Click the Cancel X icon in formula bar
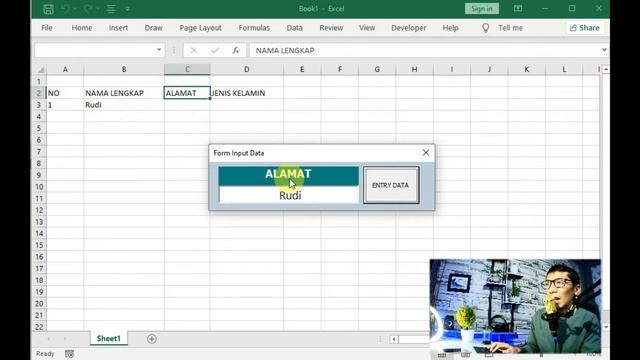Image resolution: width=640 pixels, height=360 pixels. [x=193, y=50]
